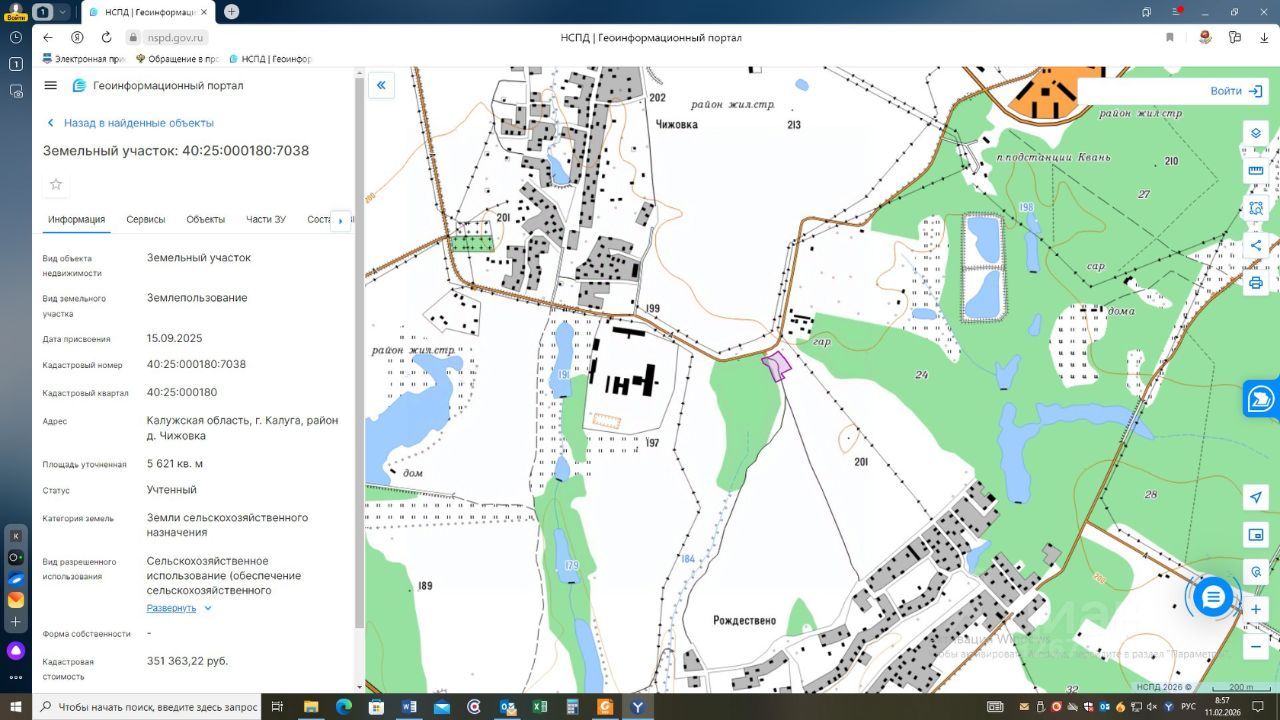Open the 'Обращение в пр...' bookmark
The width and height of the screenshot is (1280, 720).
pos(178,59)
